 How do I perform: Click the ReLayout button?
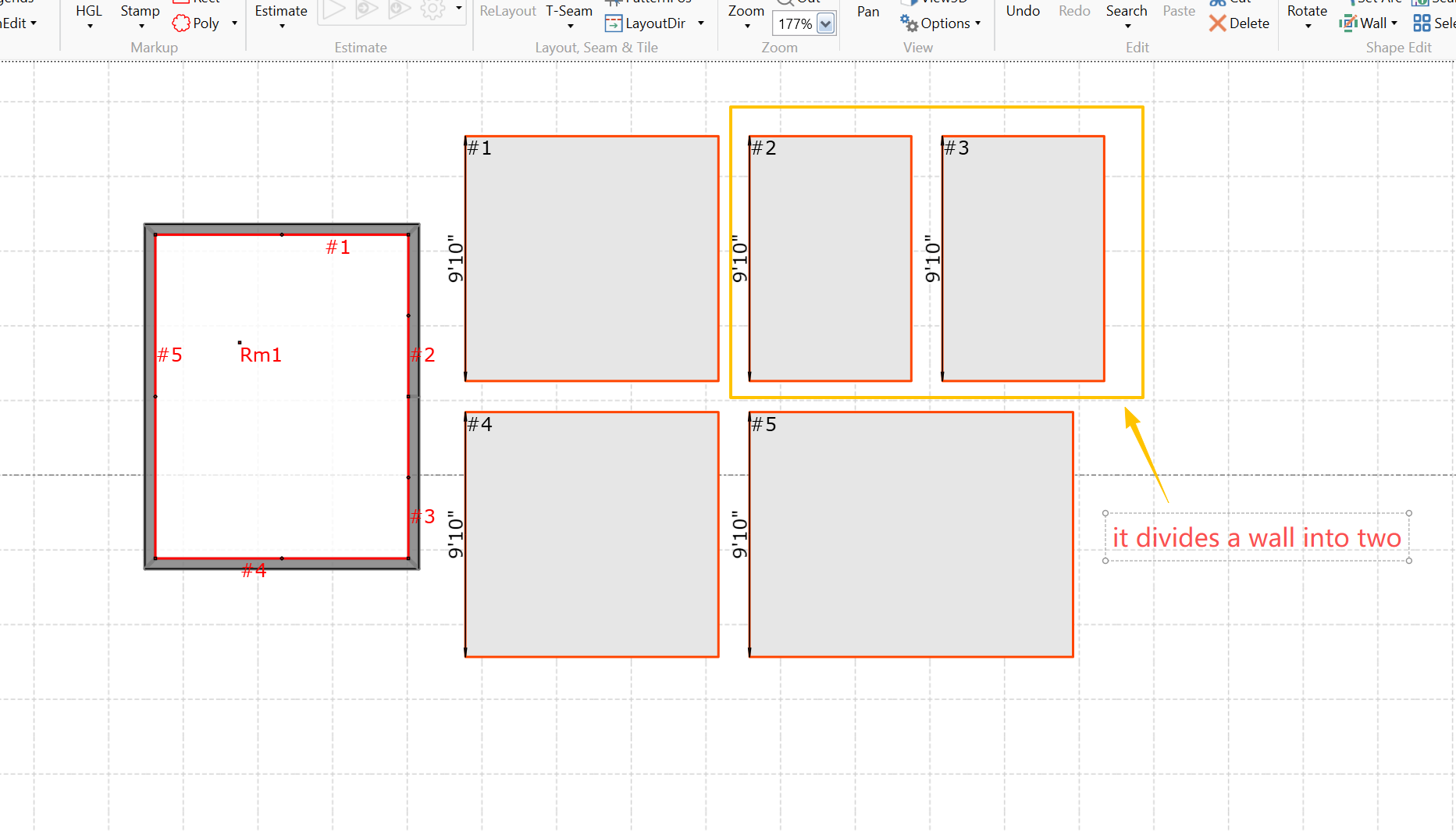(x=507, y=11)
